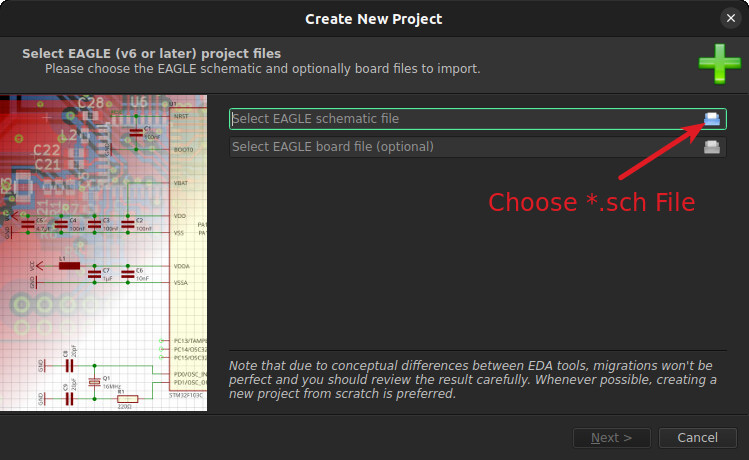Browse for EAGLE board file icon
The image size is (749, 460).
[712, 147]
